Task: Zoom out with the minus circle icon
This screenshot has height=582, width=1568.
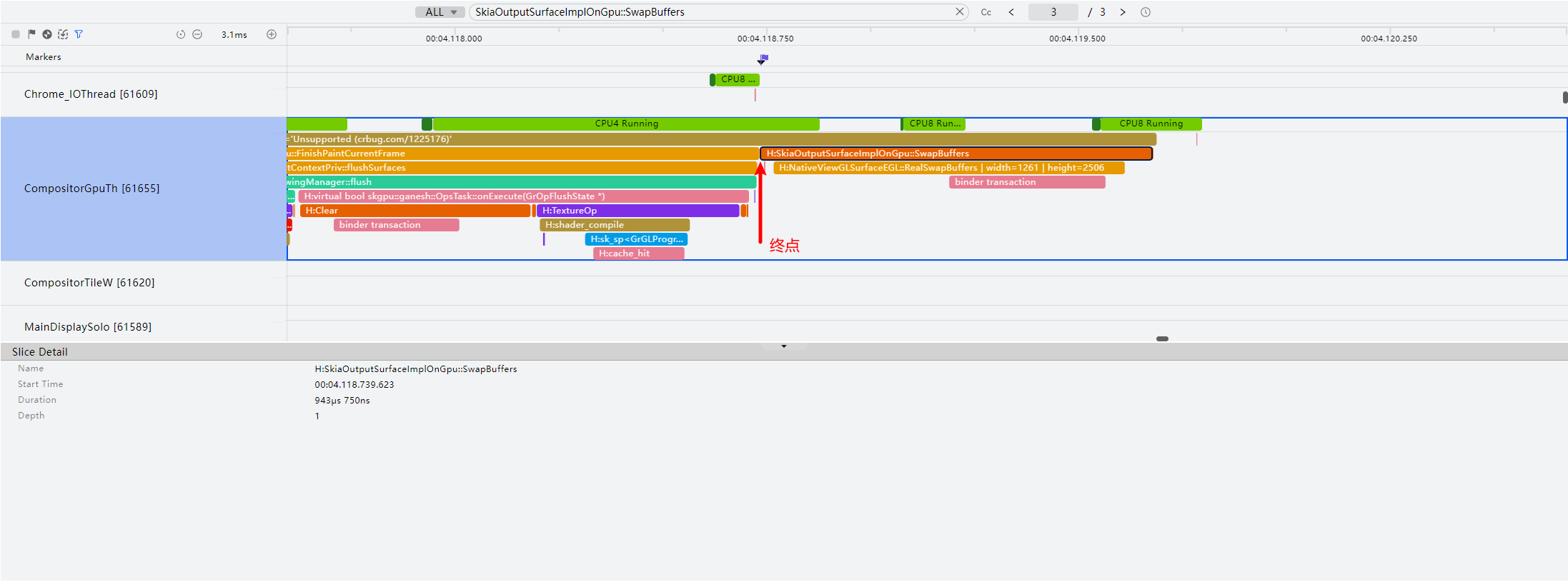Action: click(x=197, y=34)
